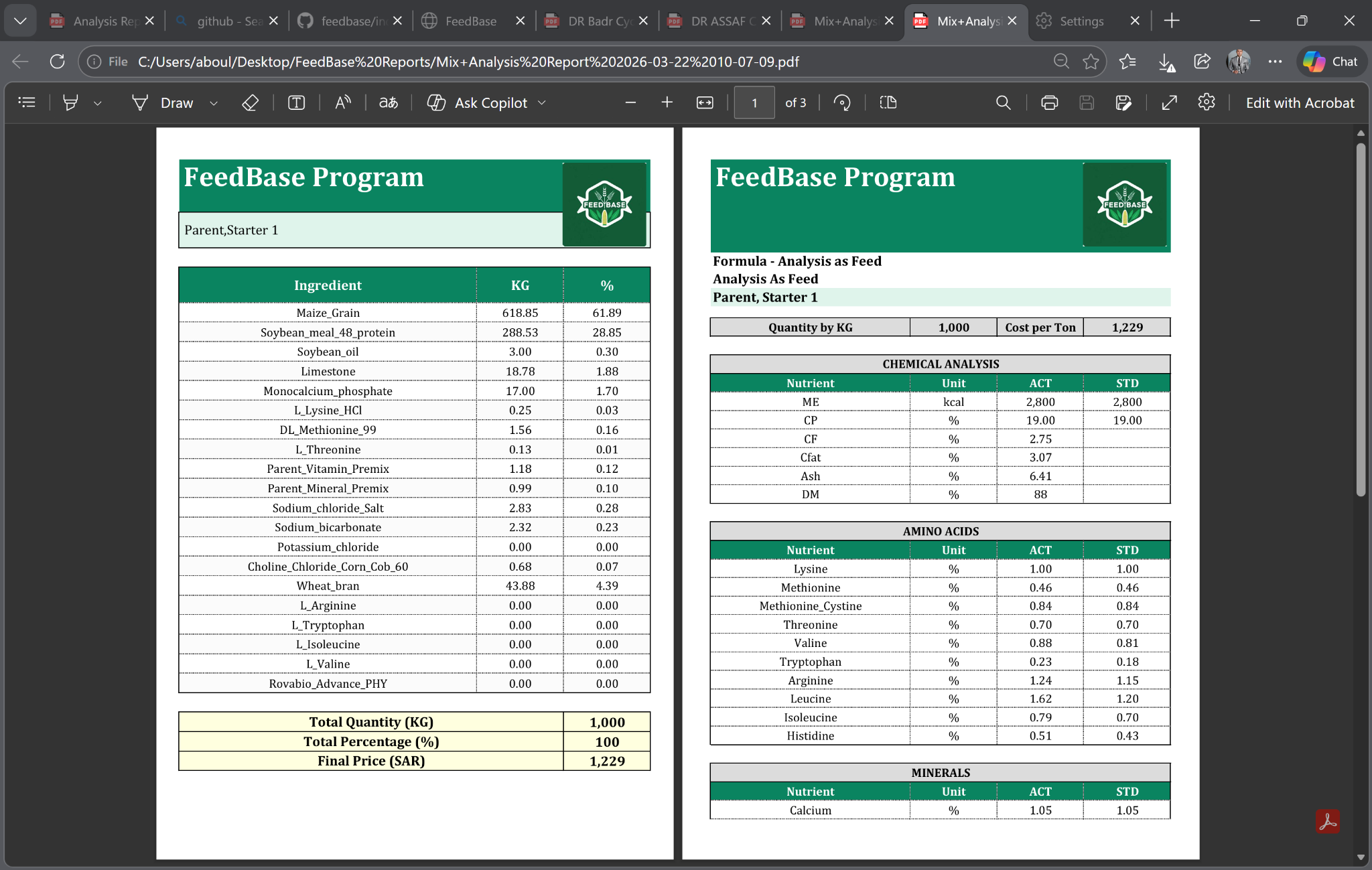Open the PDF document outline panel
The image size is (1372, 870).
[x=26, y=102]
